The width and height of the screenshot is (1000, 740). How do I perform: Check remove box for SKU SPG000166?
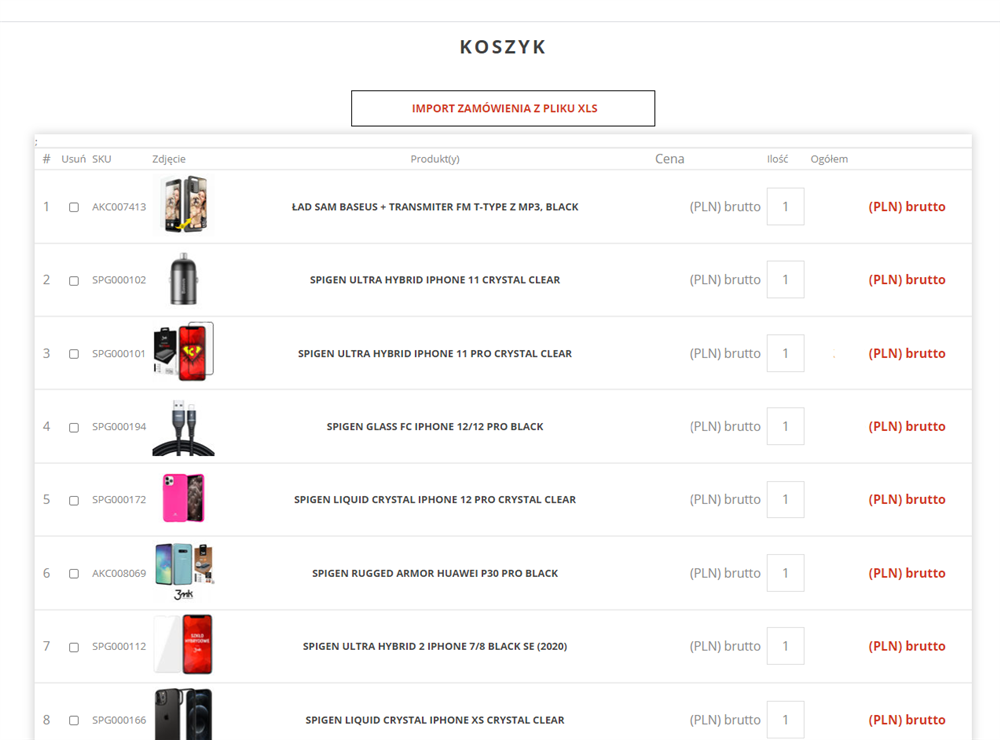point(74,721)
